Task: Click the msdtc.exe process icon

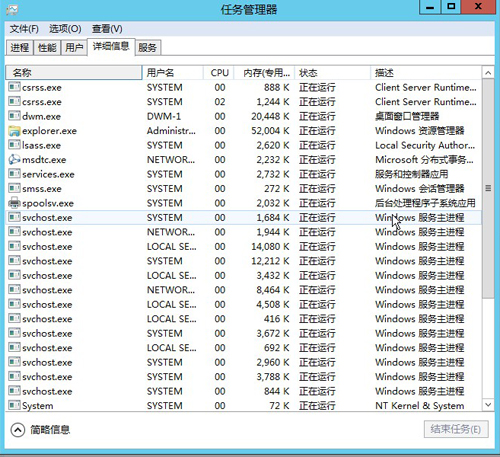Action: pos(14,160)
